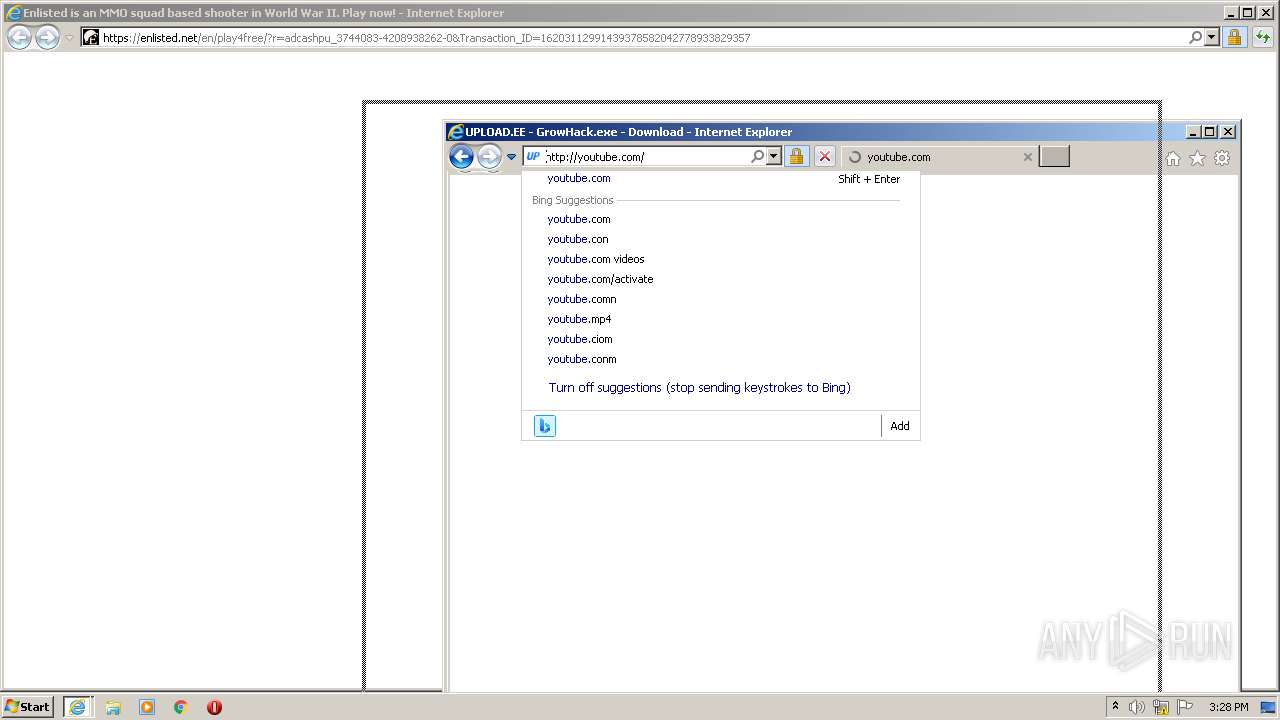Expand the address bar autocomplete dropdown arrow
1280x720 pixels.
[773, 156]
